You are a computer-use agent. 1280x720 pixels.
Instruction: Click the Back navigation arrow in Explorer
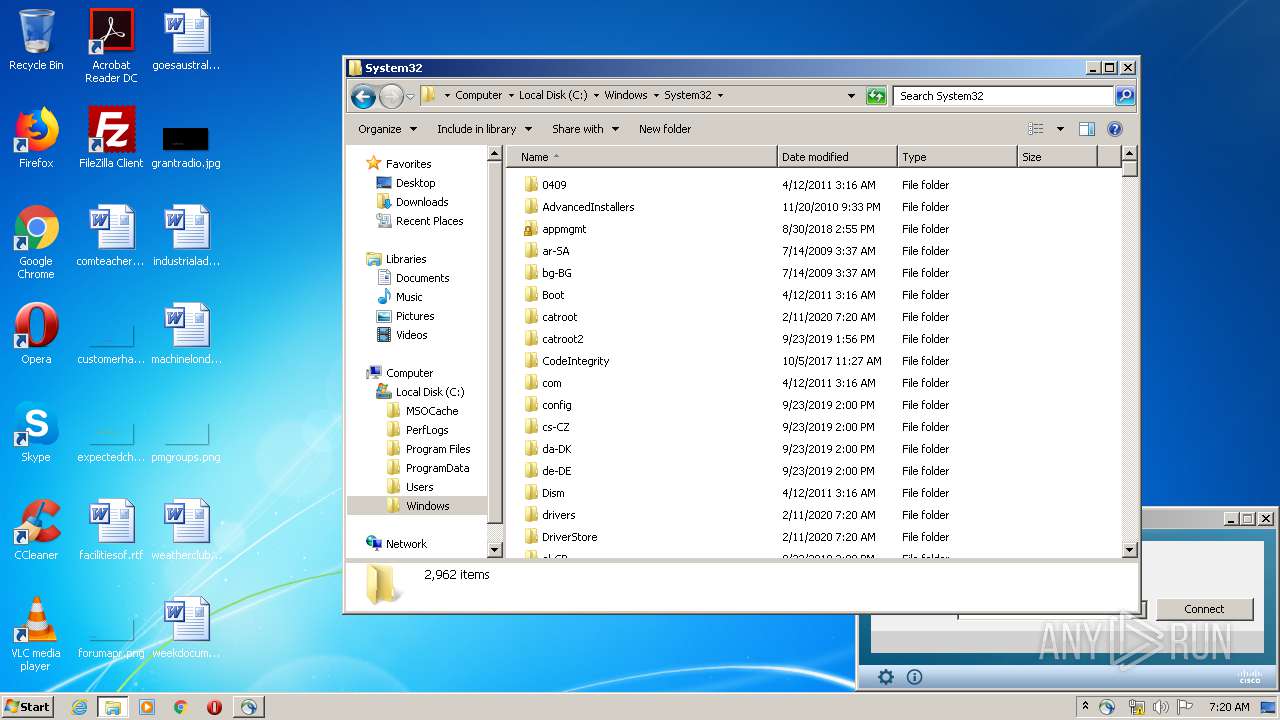(x=363, y=96)
